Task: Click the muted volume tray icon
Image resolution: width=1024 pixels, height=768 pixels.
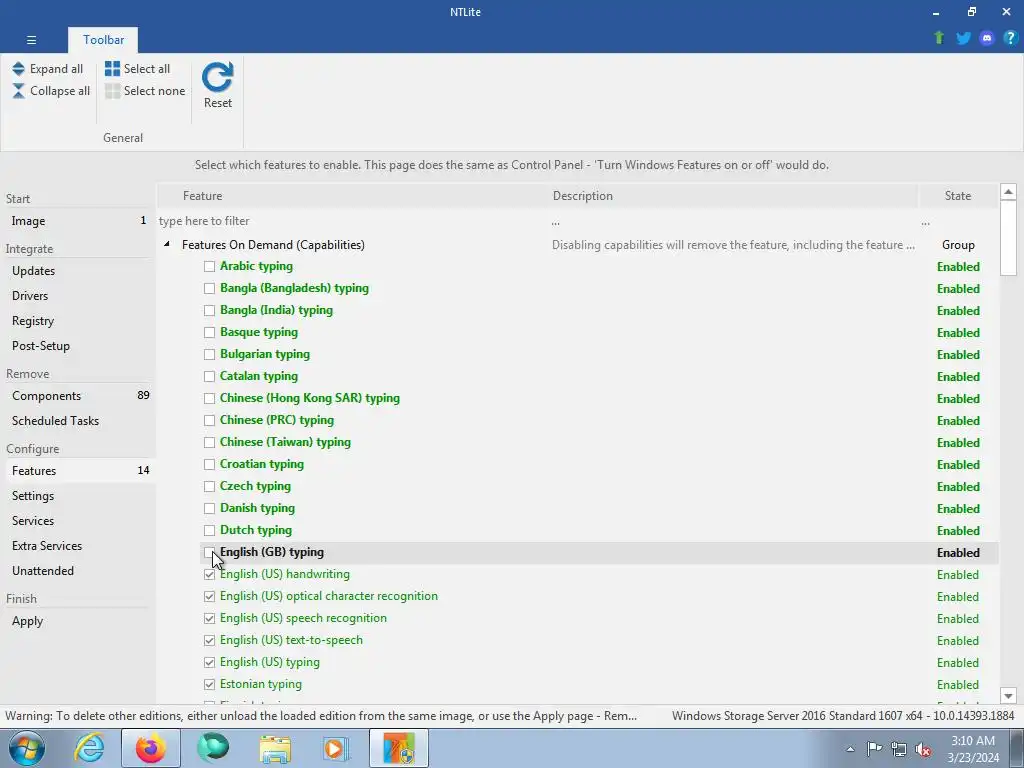Action: [923, 749]
